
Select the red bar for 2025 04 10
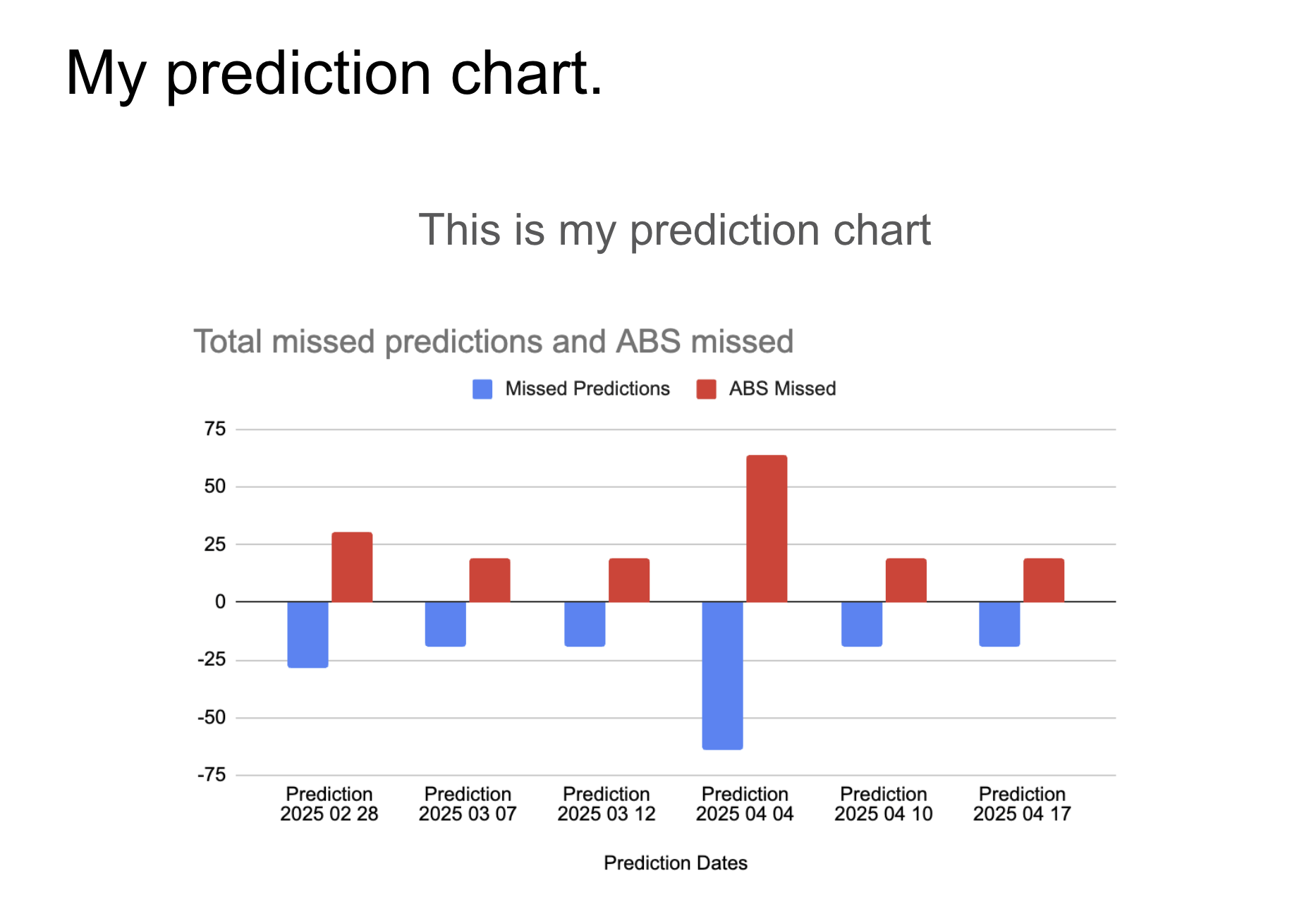pyautogui.click(x=906, y=580)
